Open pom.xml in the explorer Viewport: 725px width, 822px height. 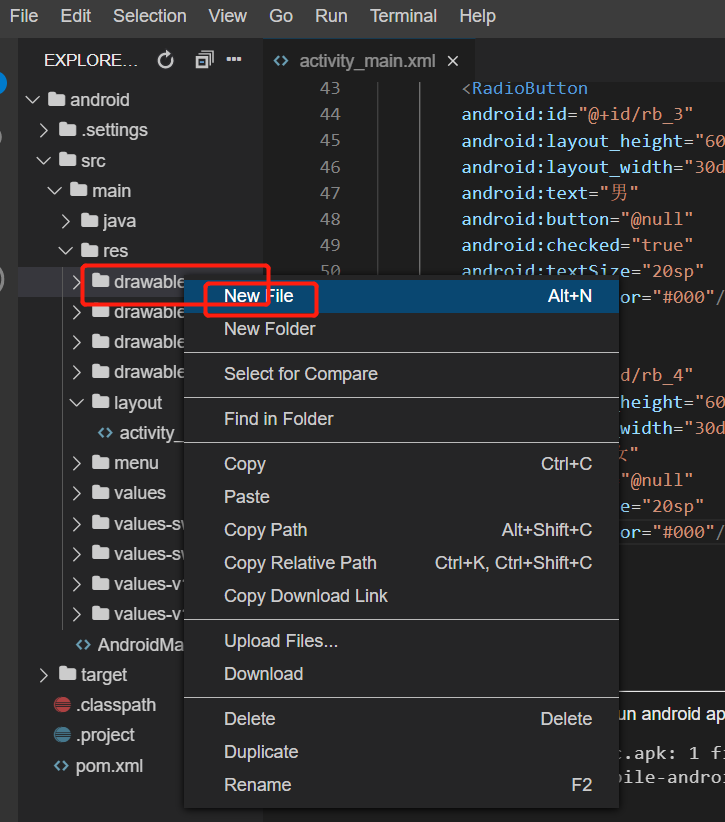click(x=109, y=766)
